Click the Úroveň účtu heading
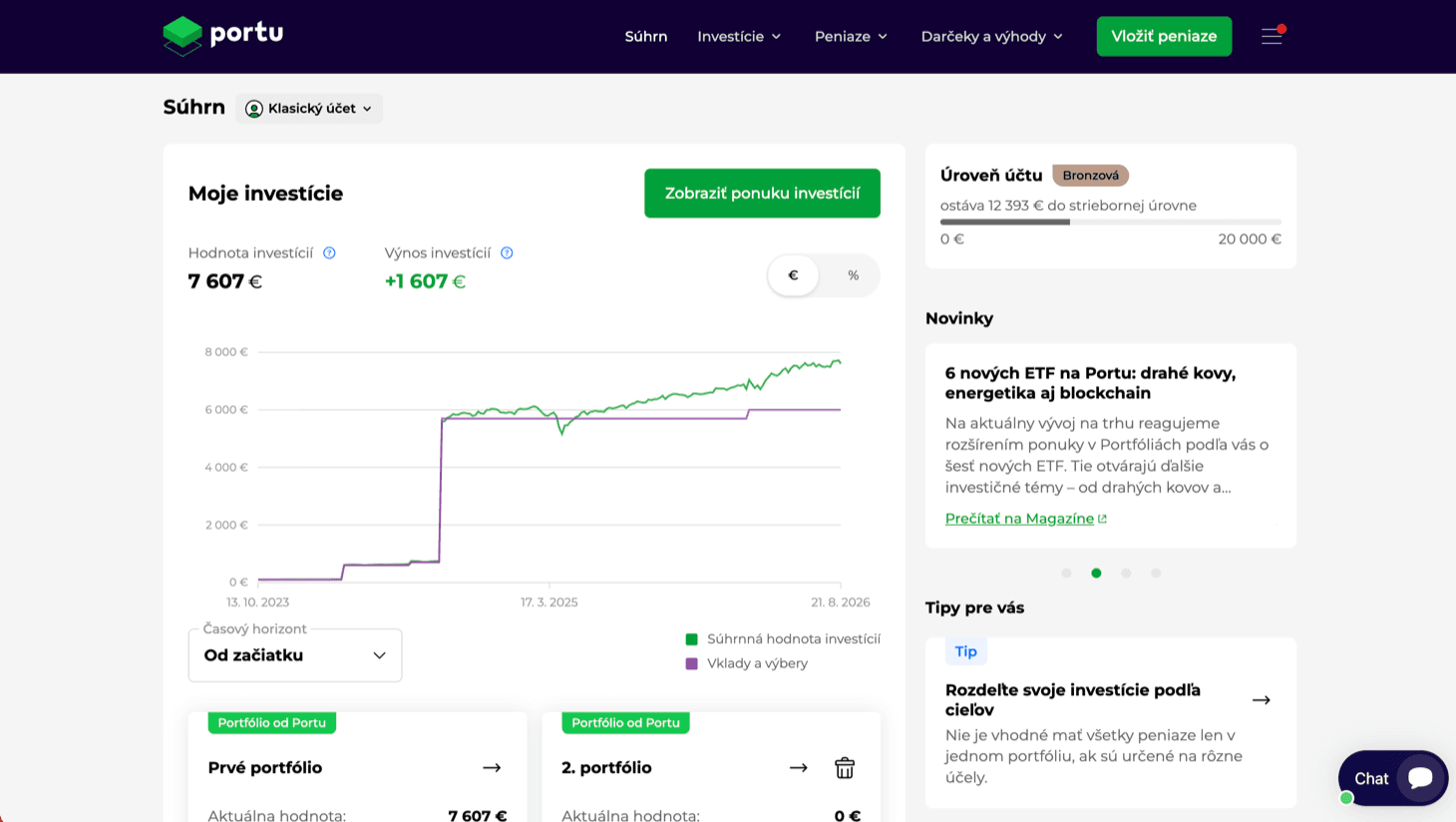The image size is (1456, 822). 991,176
